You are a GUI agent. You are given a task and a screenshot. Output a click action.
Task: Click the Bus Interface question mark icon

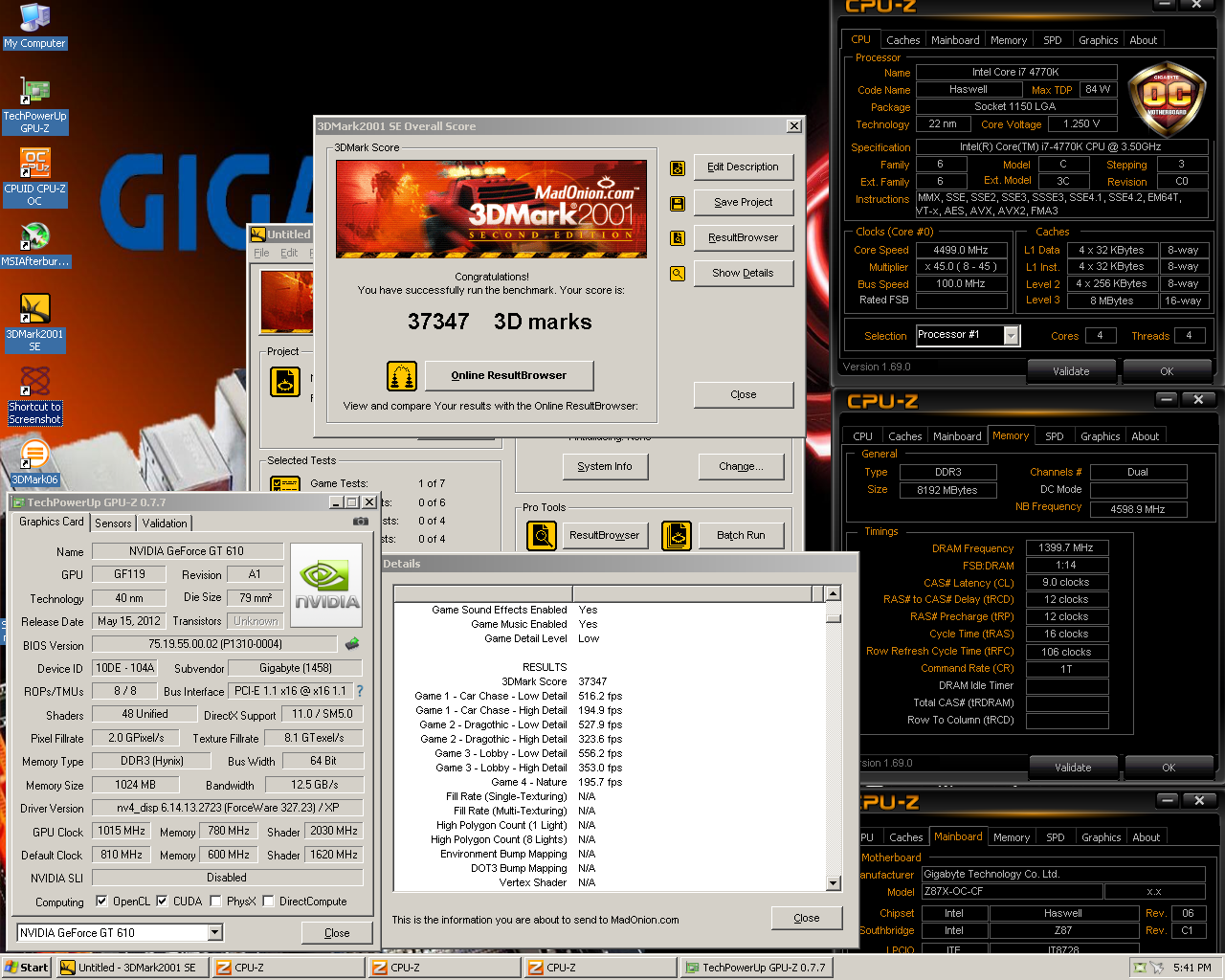pyautogui.click(x=360, y=691)
